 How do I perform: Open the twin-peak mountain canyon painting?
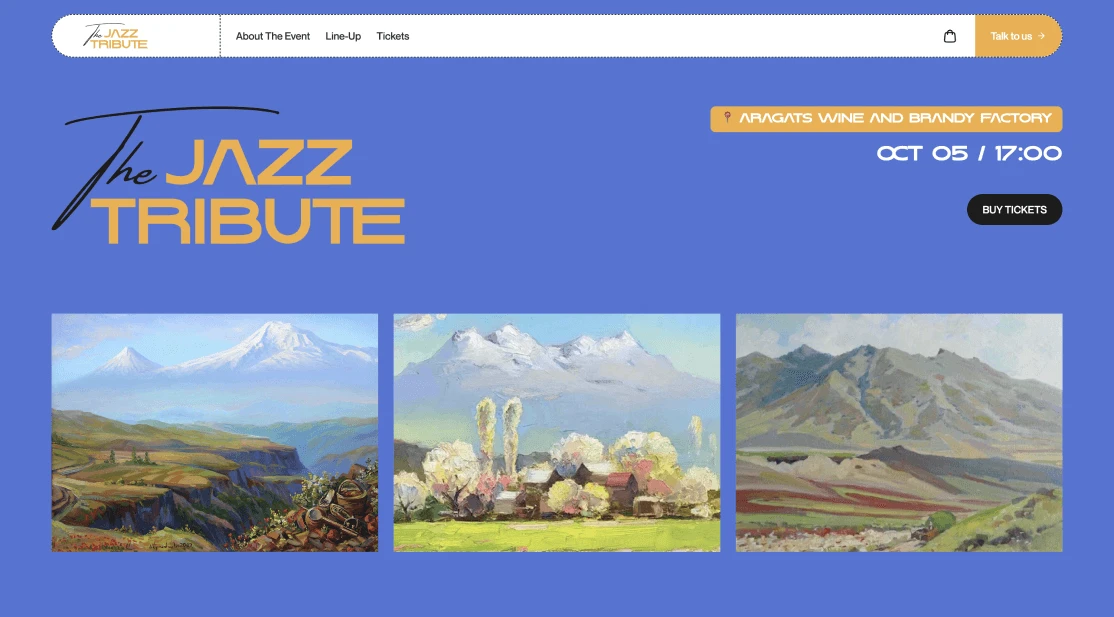[x=215, y=433]
